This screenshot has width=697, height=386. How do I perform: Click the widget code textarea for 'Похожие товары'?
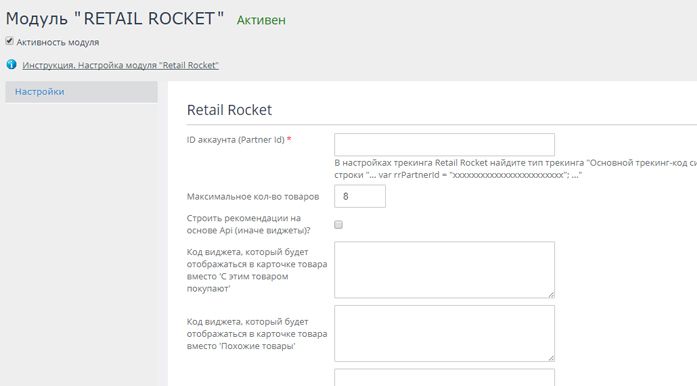[445, 334]
